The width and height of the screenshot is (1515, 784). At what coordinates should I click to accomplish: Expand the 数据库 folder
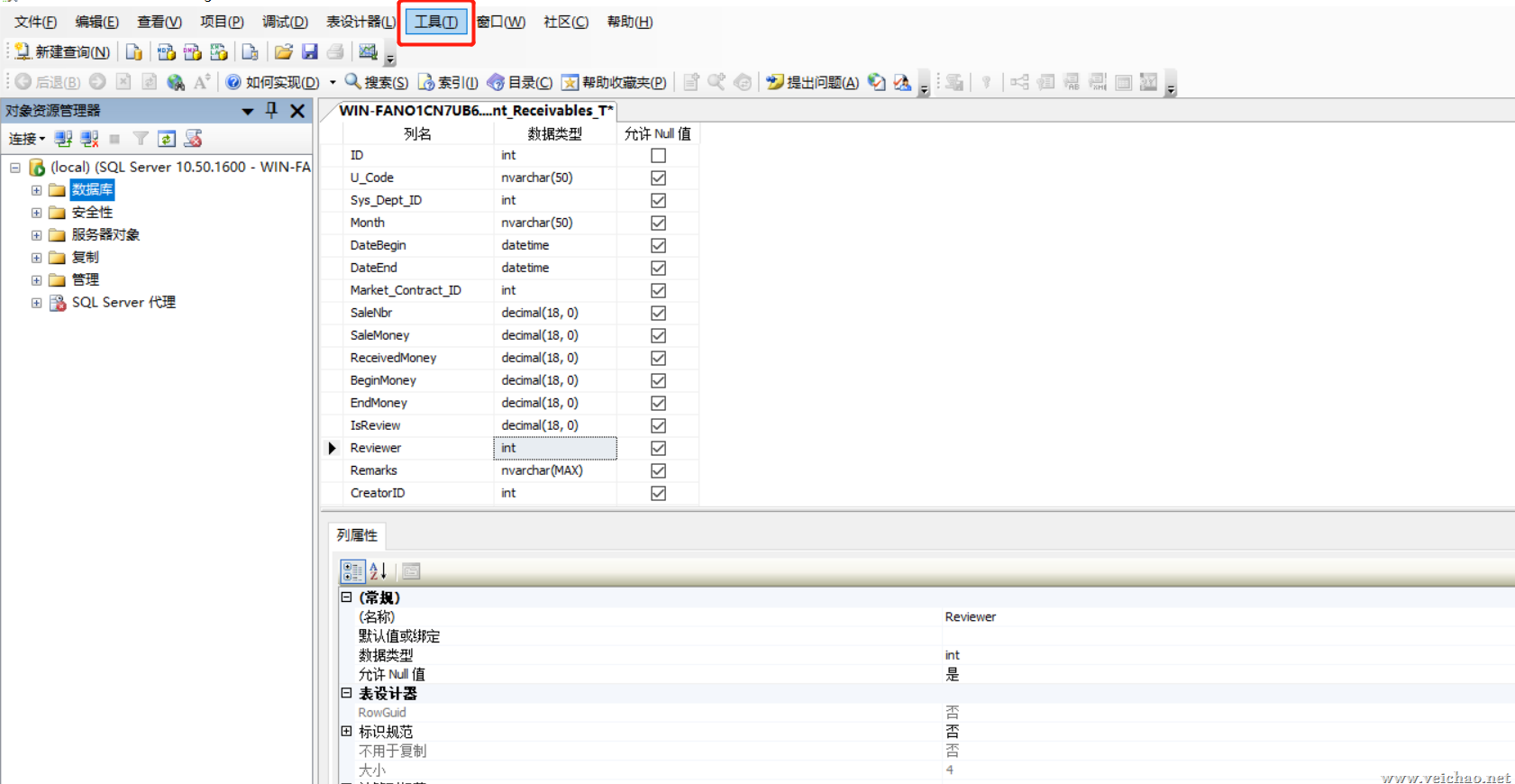(37, 190)
